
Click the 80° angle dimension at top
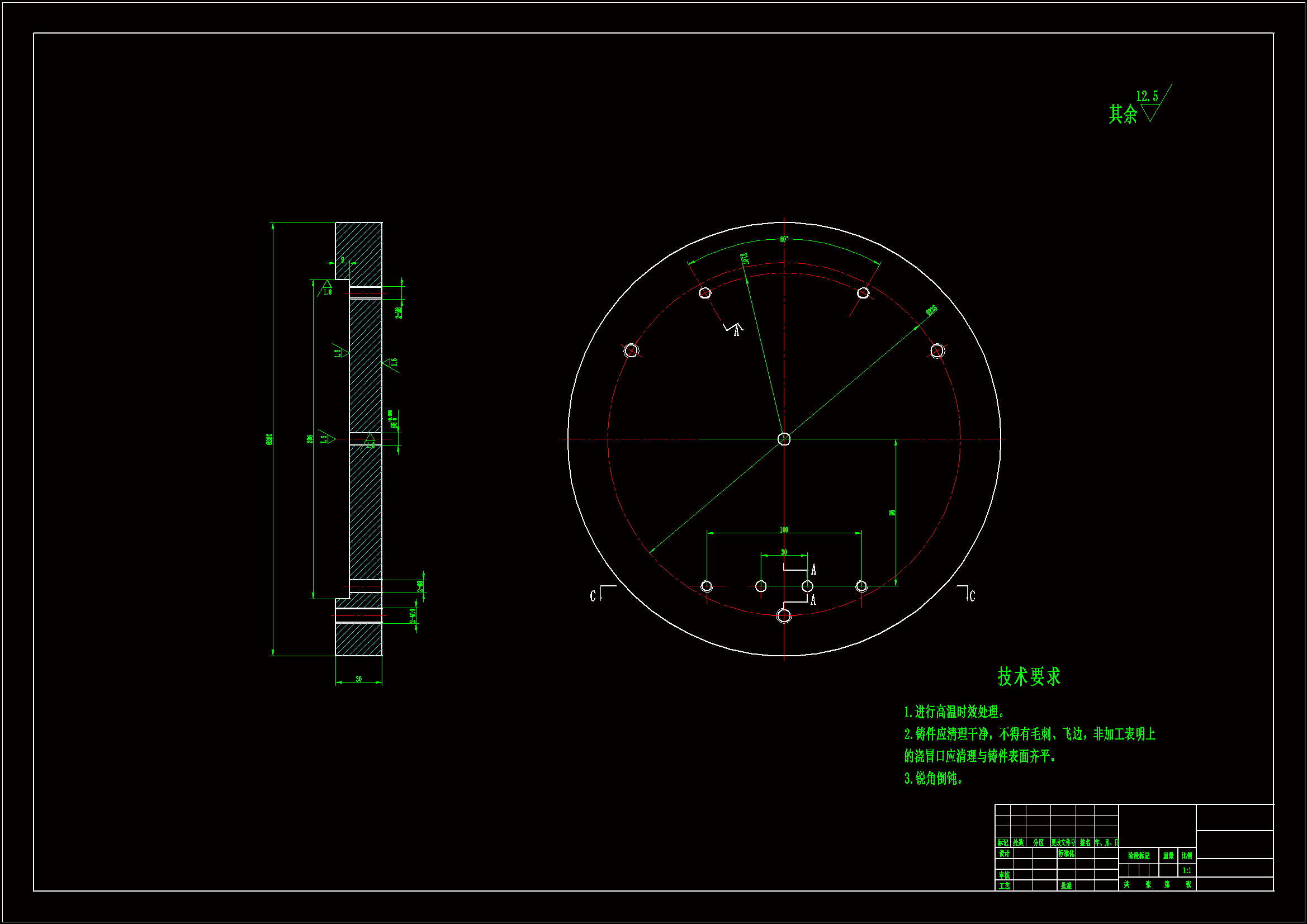coord(784,240)
